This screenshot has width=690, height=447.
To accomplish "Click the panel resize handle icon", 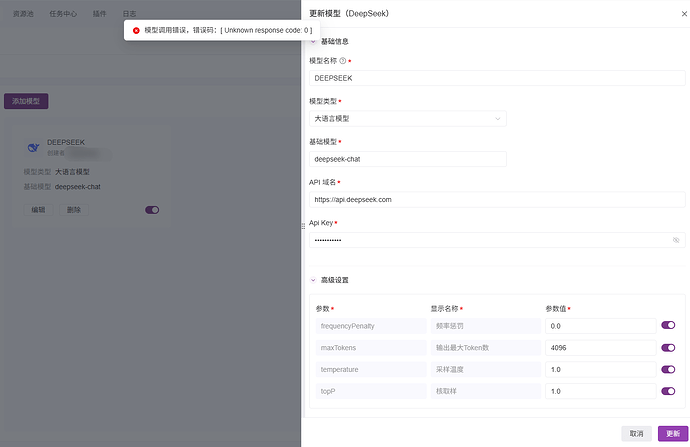I will [x=303, y=226].
